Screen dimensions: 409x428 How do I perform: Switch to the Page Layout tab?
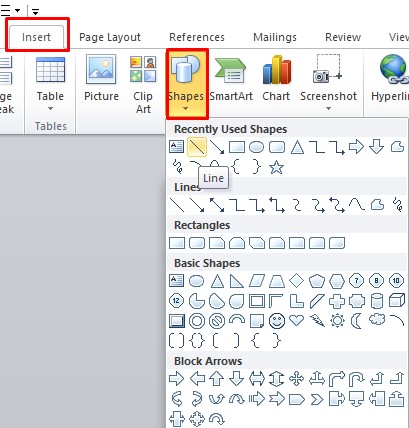(x=110, y=37)
